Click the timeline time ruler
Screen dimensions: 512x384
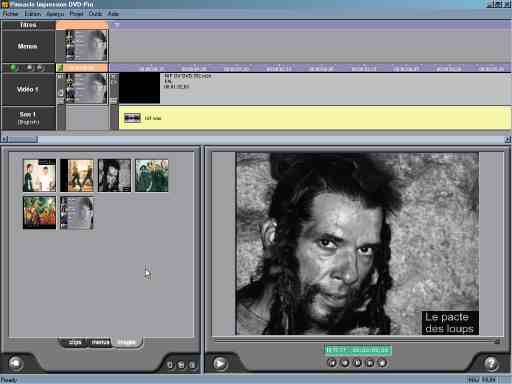click(x=310, y=68)
